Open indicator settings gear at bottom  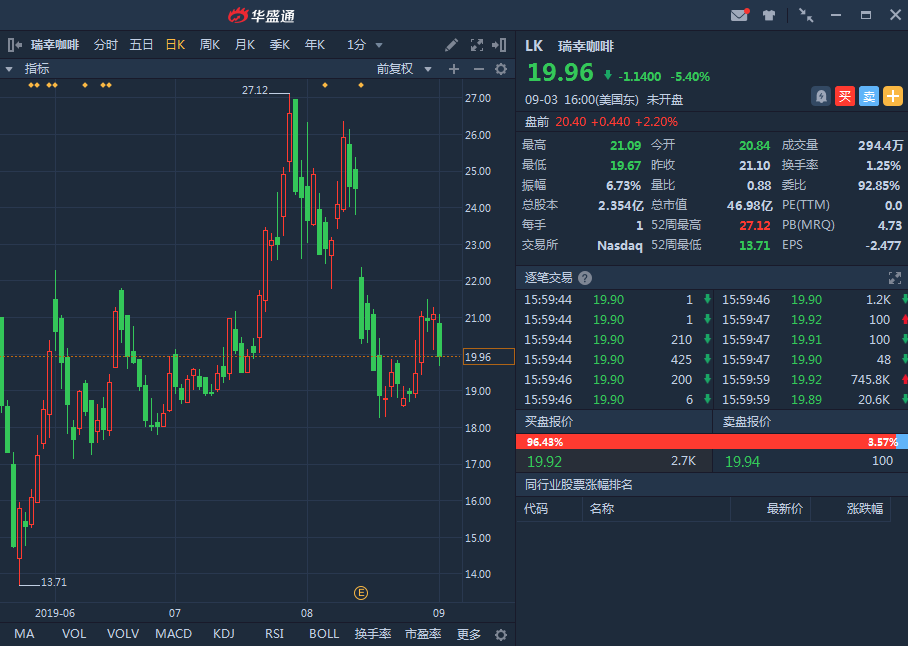click(501, 634)
